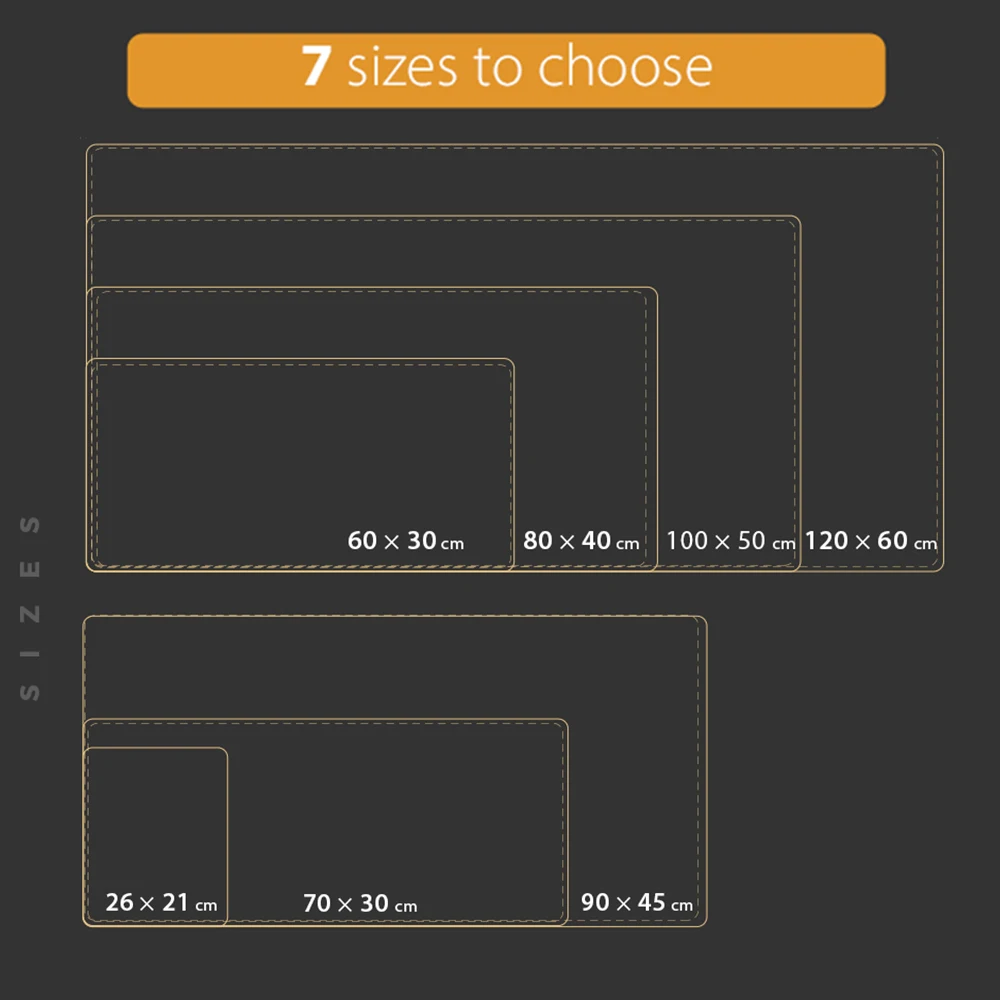Click the word "choose" in the banner

(624, 67)
